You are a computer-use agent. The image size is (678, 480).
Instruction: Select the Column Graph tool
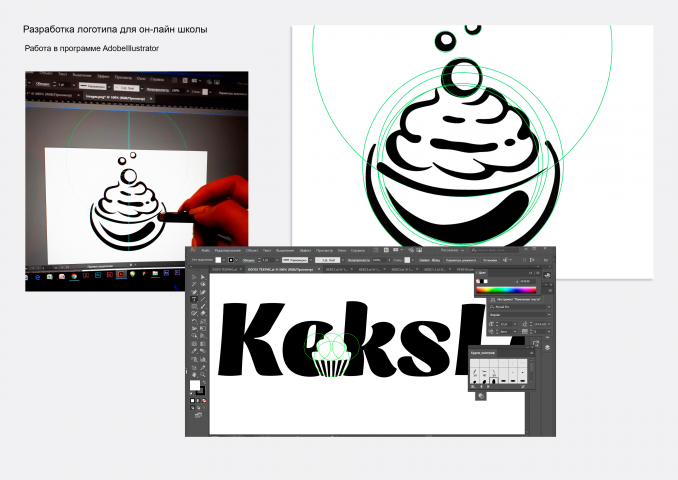pos(203,359)
